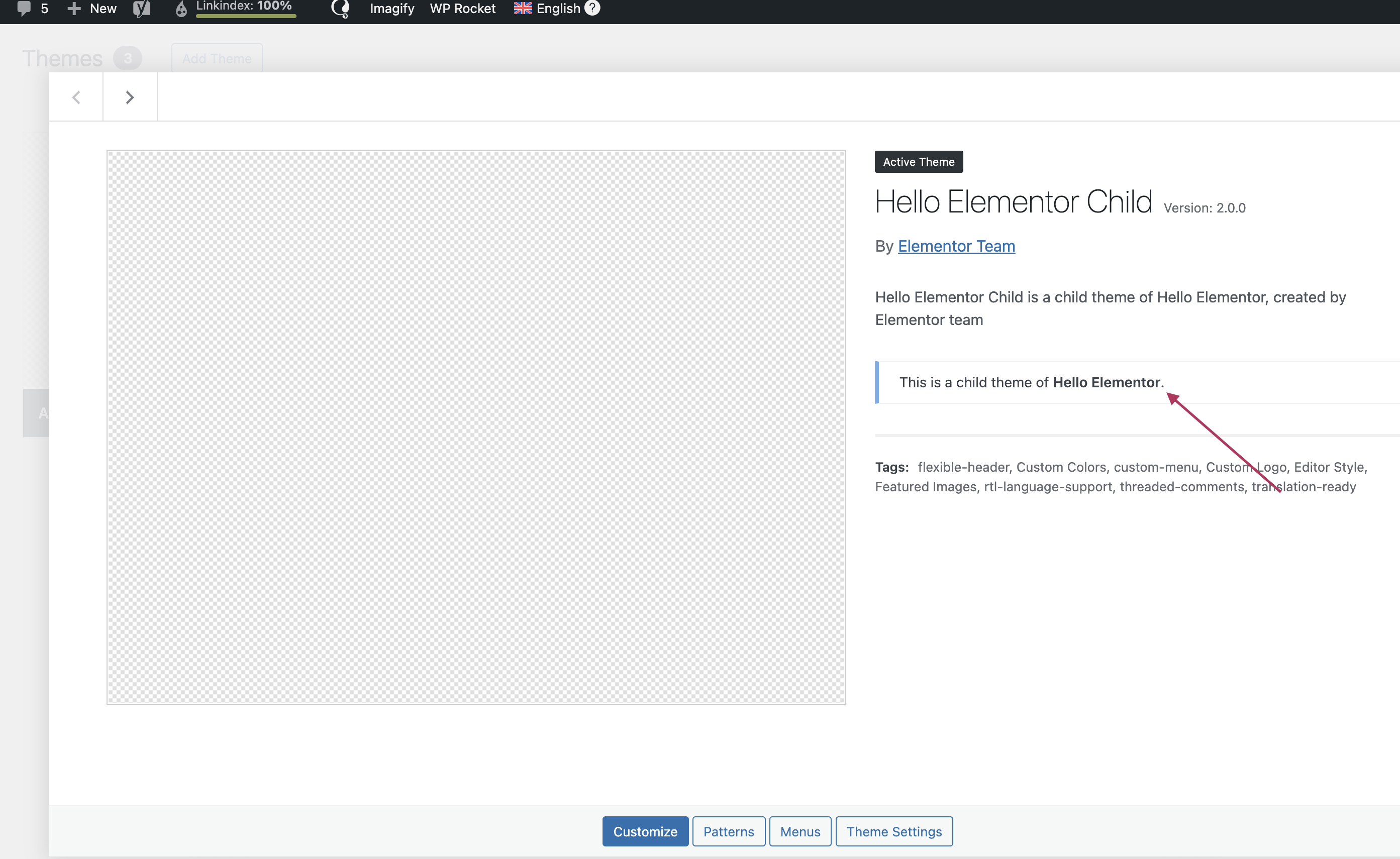Show the previous theme with left chevron

[76, 97]
